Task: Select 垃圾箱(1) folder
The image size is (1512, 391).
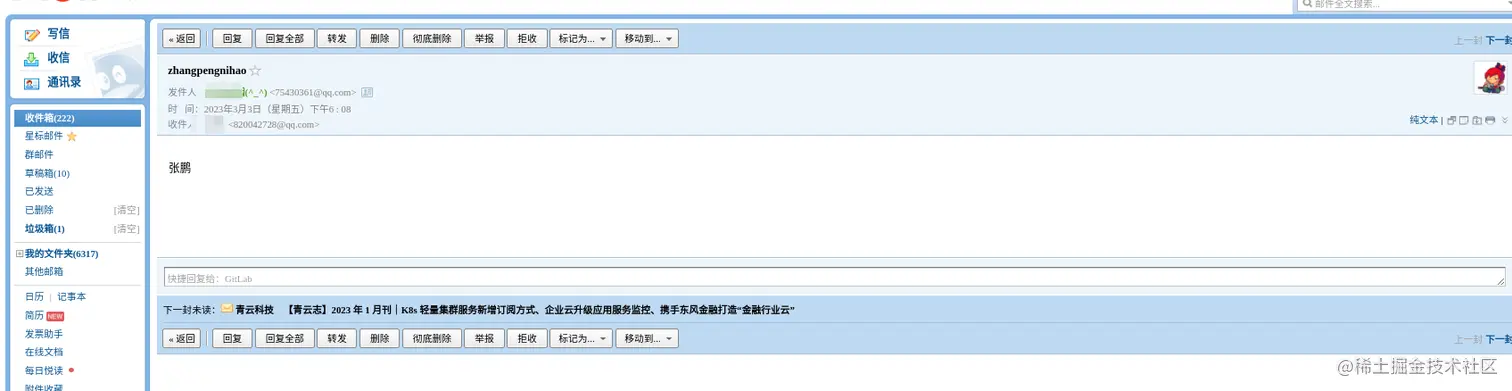Action: pos(45,229)
